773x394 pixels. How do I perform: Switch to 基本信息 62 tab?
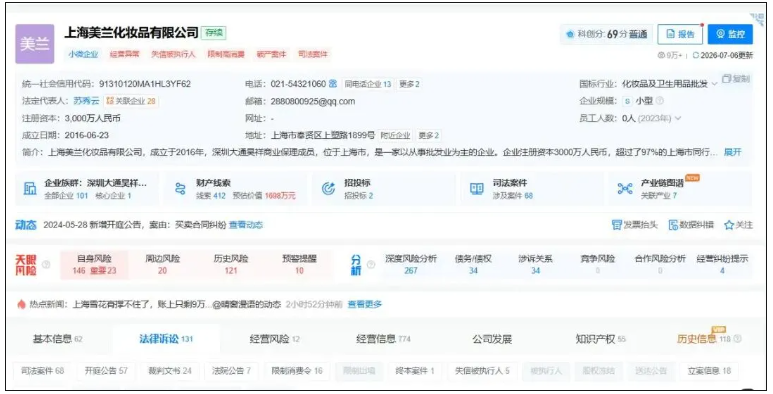pyautogui.click(x=58, y=339)
